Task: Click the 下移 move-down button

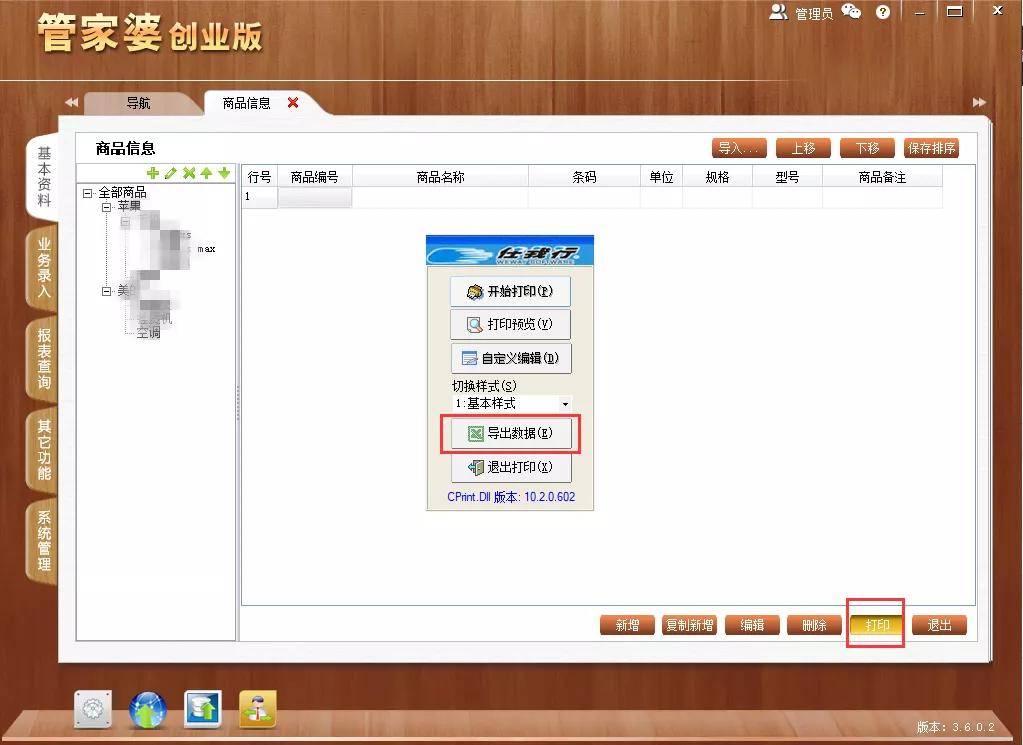Action: click(x=867, y=148)
